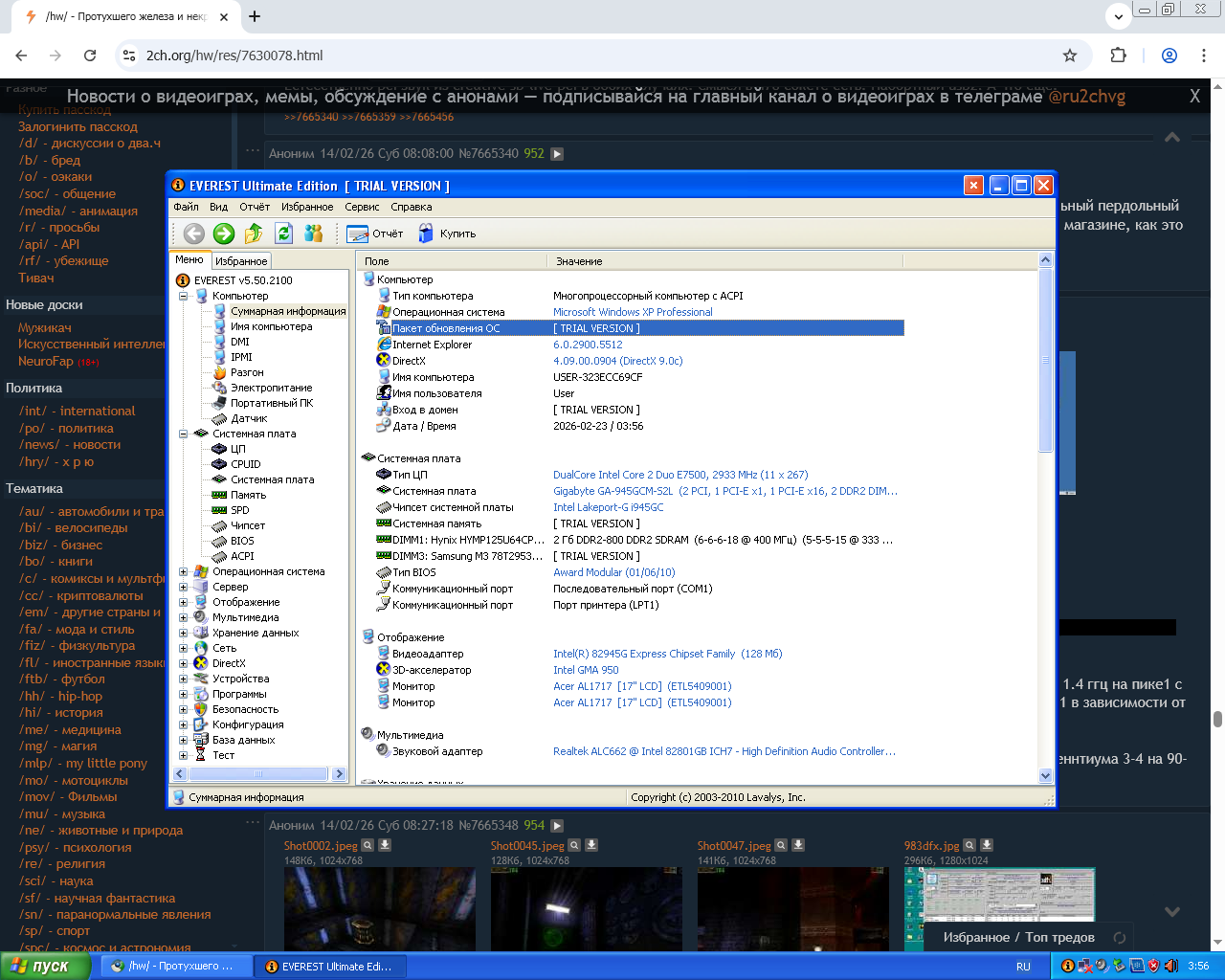Viewport: 1225px width, 980px height.
Task: Expand the Мультимедиа tree node
Action: pos(183,617)
